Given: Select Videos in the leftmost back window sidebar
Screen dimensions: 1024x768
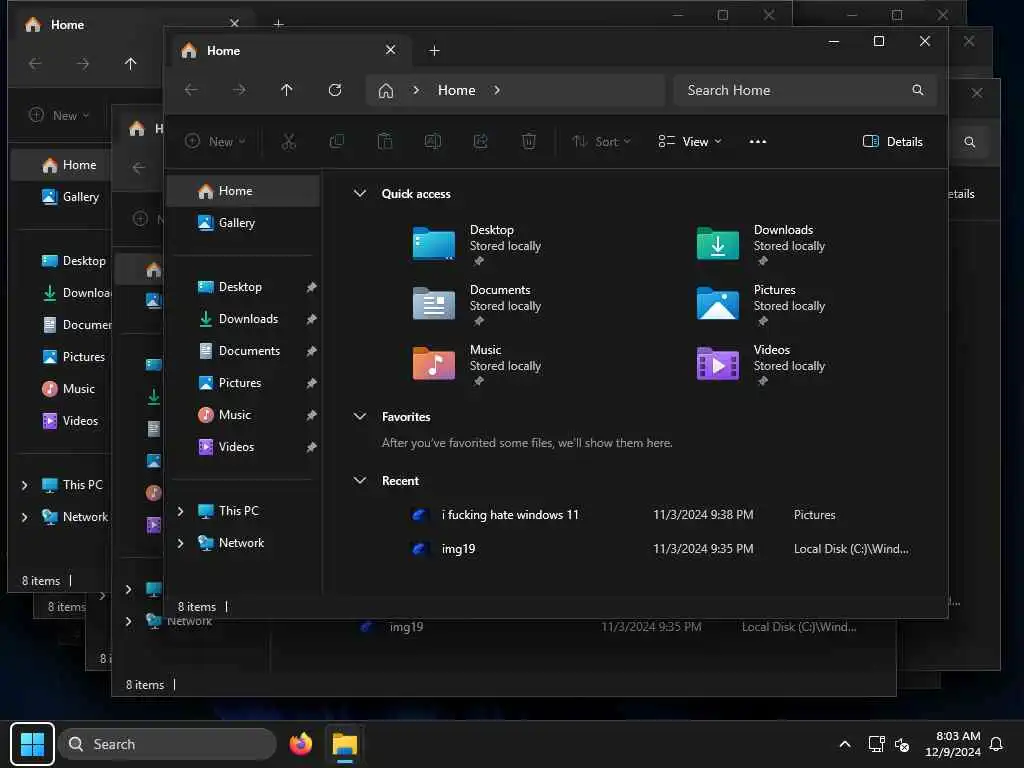Looking at the screenshot, I should pyautogui.click(x=70, y=421).
